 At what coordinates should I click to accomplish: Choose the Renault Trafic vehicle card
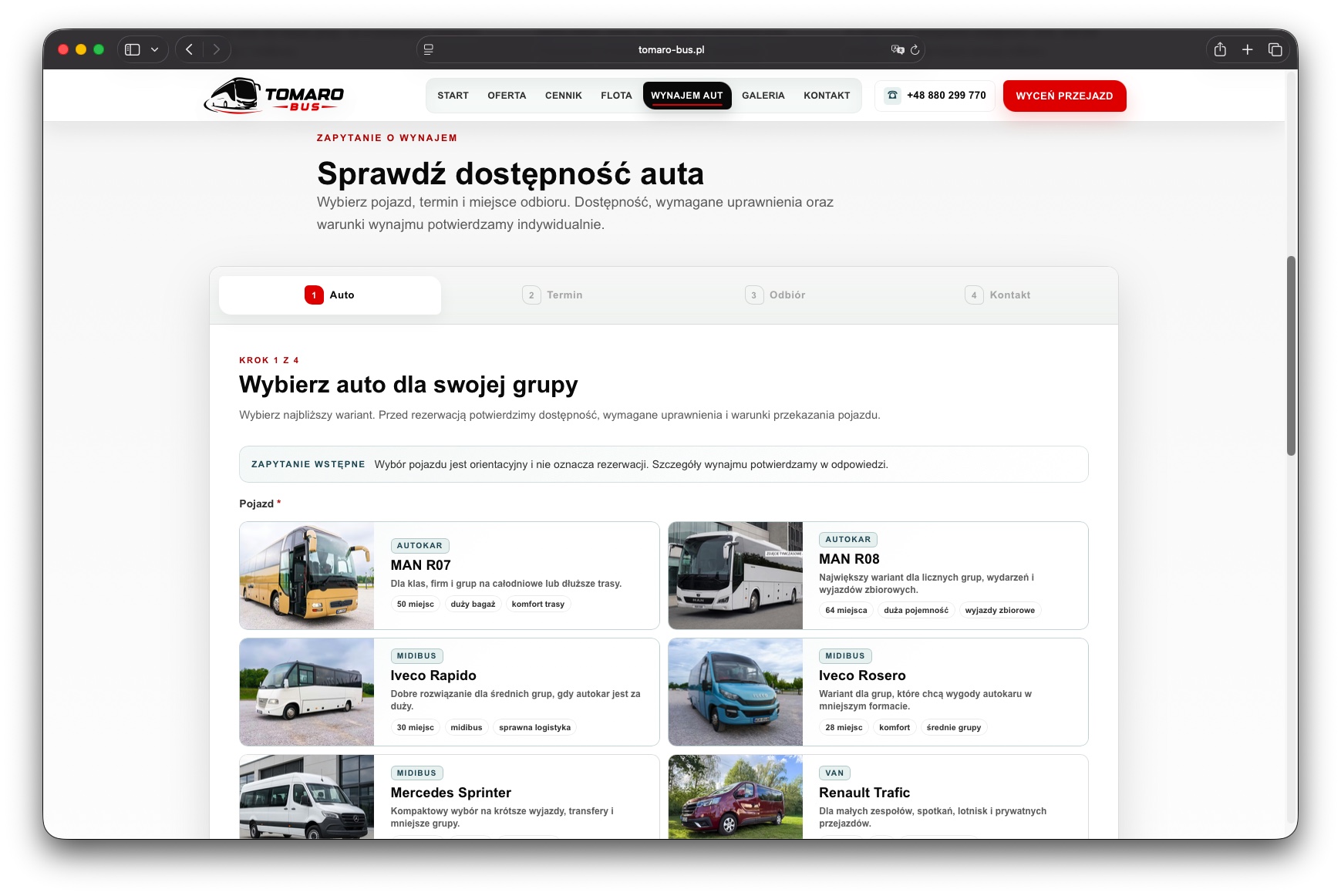878,797
